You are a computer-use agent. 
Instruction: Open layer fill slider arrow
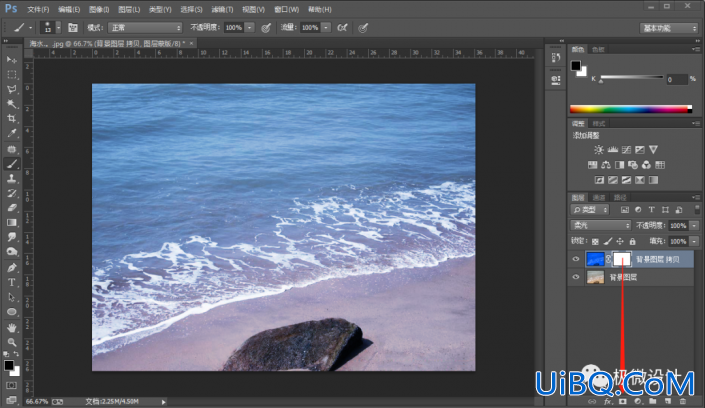coord(695,242)
